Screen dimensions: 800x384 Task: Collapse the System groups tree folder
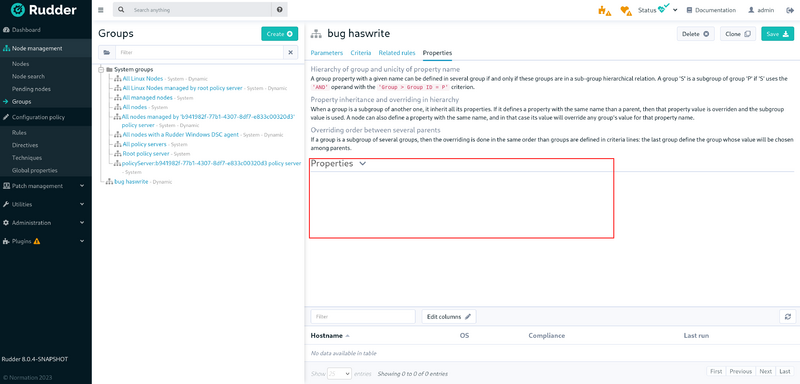101,69
